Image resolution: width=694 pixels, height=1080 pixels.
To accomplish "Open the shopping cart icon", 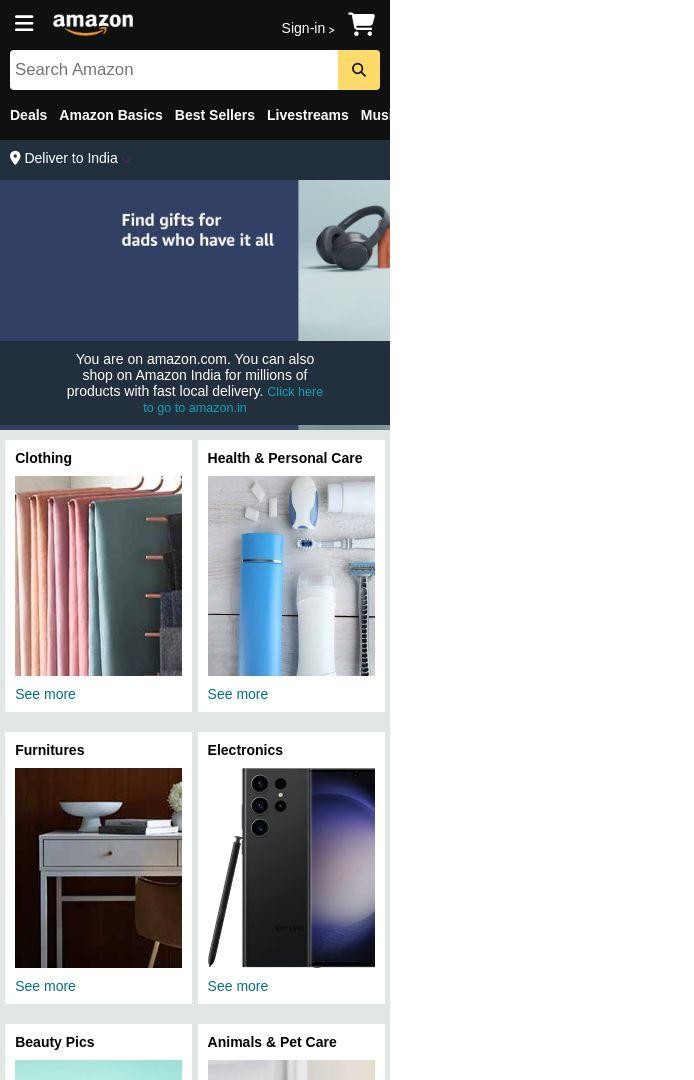I will point(361,24).
